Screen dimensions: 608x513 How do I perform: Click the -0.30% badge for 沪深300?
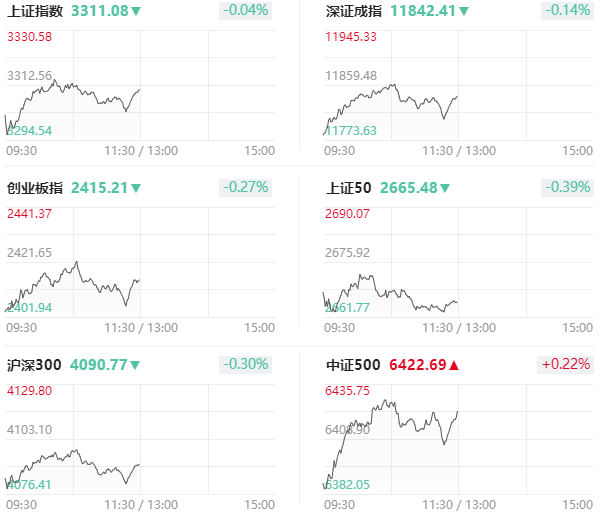tap(245, 365)
